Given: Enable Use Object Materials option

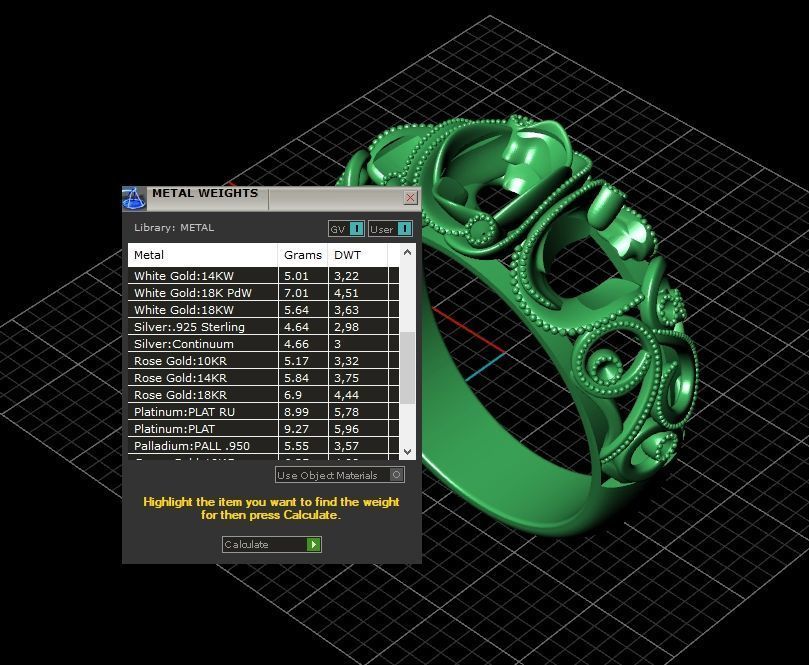Looking at the screenshot, I should [x=339, y=475].
